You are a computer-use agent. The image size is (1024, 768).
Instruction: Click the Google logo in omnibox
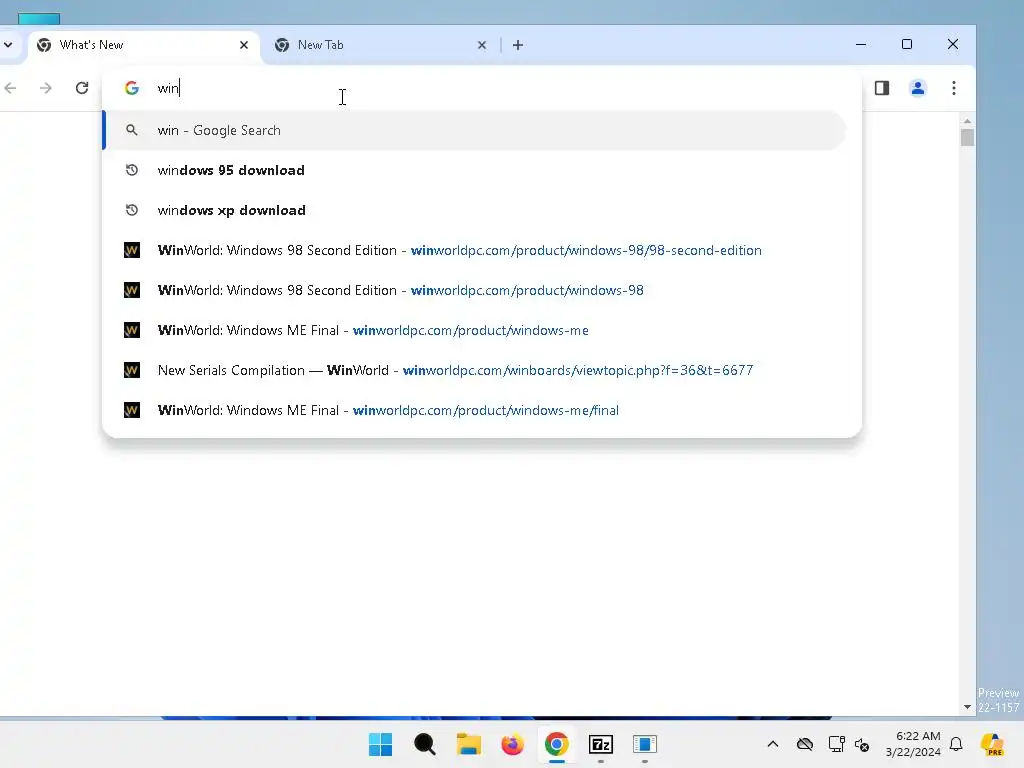pos(132,88)
